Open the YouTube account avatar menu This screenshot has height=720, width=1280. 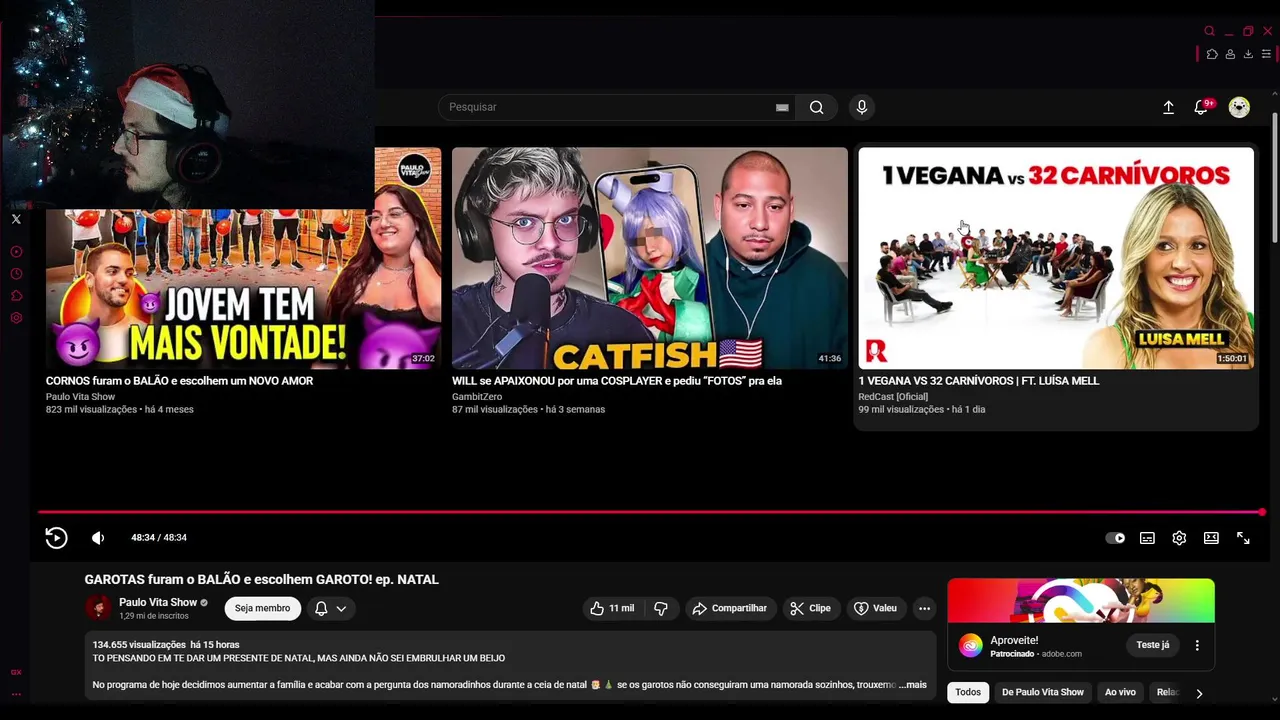pyautogui.click(x=1239, y=107)
